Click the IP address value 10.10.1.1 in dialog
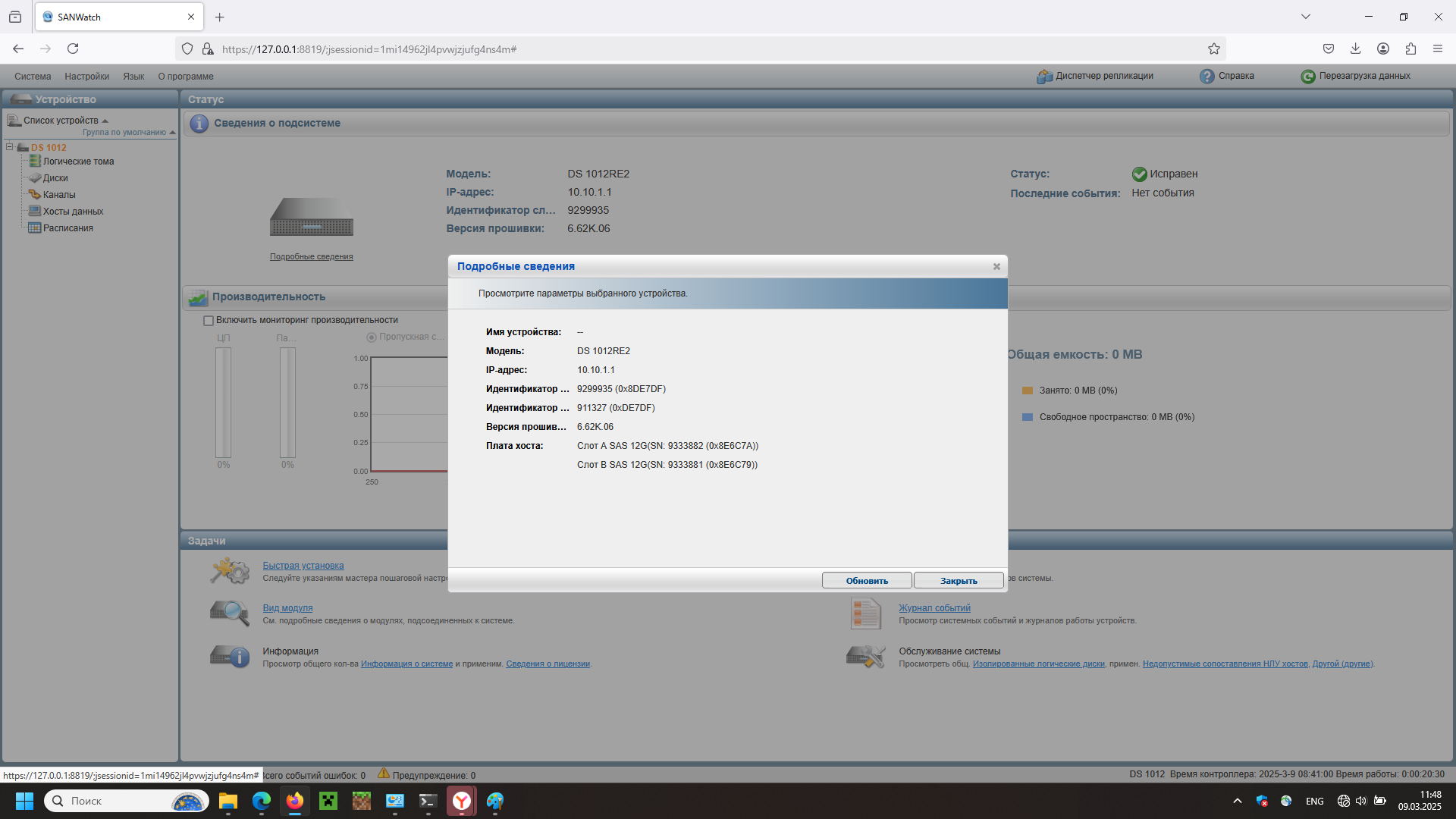Viewport: 1456px width, 819px height. coord(596,370)
